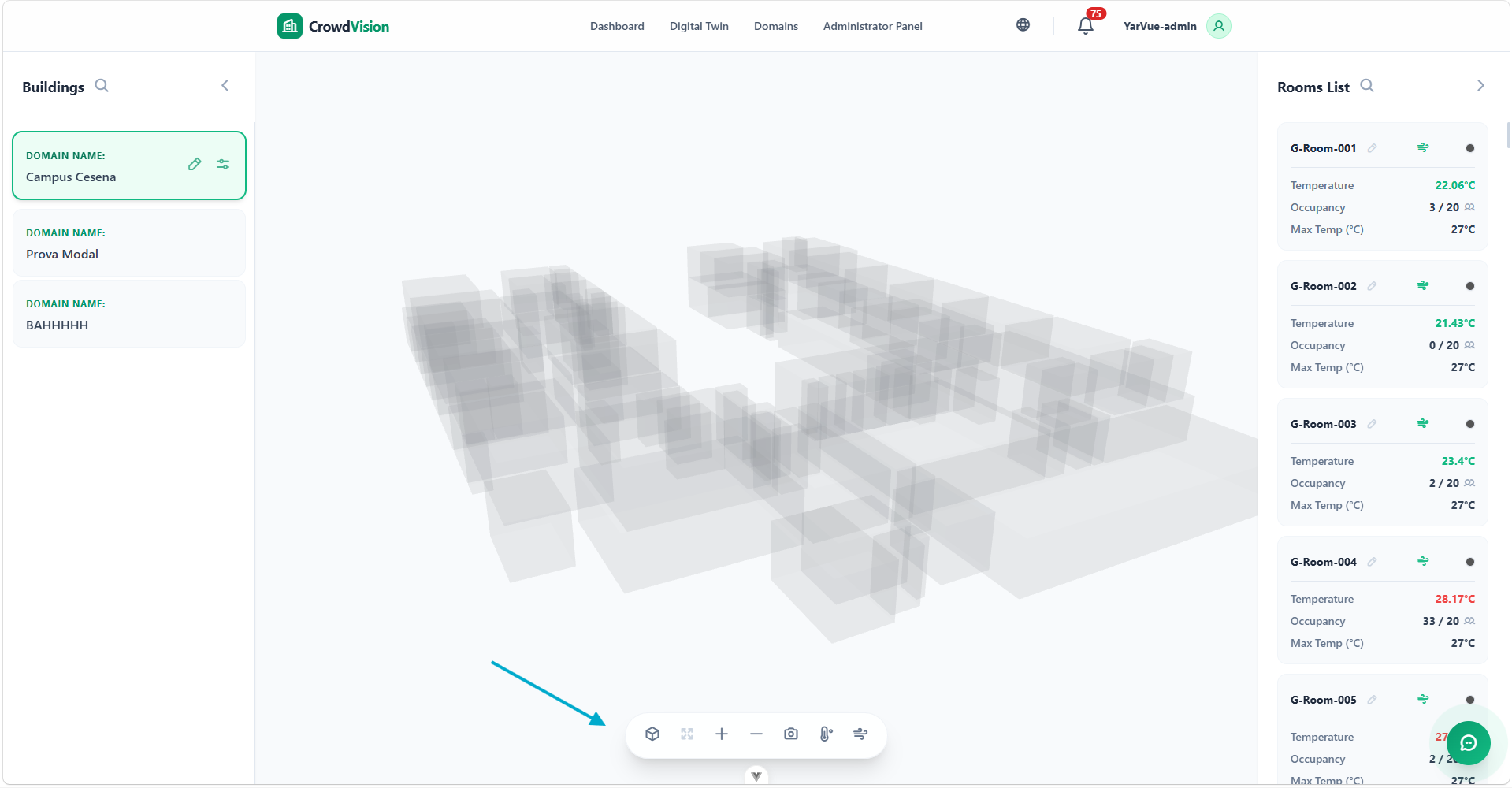The height and width of the screenshot is (788, 1512).
Task: Open the chat support bubble
Action: click(1469, 743)
